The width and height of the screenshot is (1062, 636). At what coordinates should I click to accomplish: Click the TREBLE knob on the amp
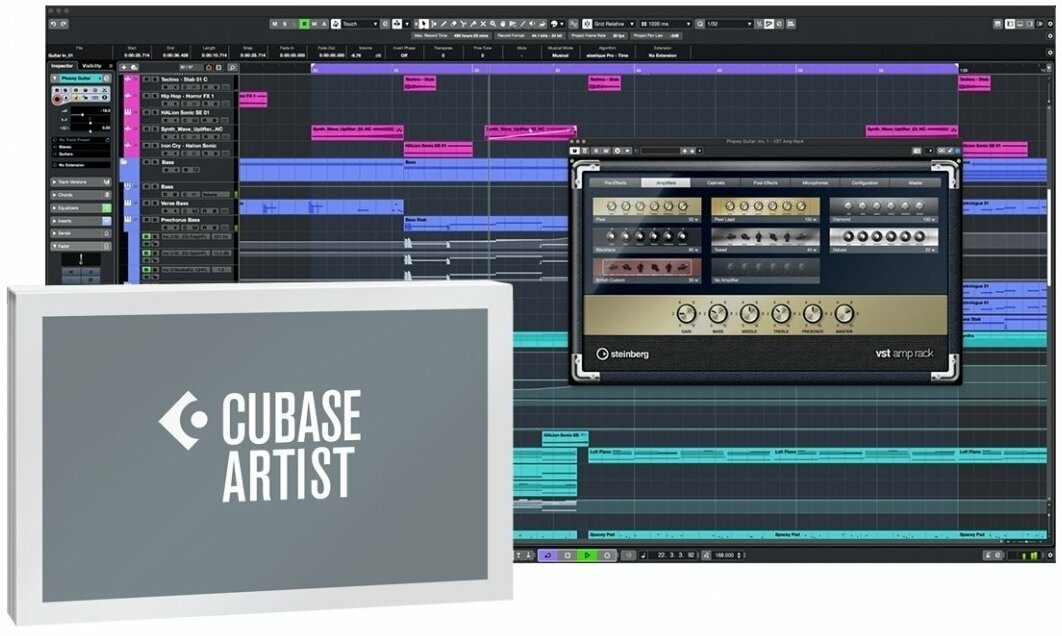[781, 314]
